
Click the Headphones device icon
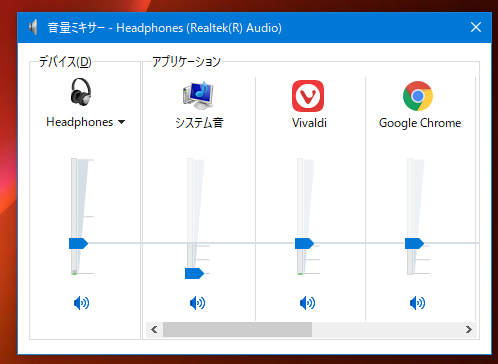coord(81,92)
